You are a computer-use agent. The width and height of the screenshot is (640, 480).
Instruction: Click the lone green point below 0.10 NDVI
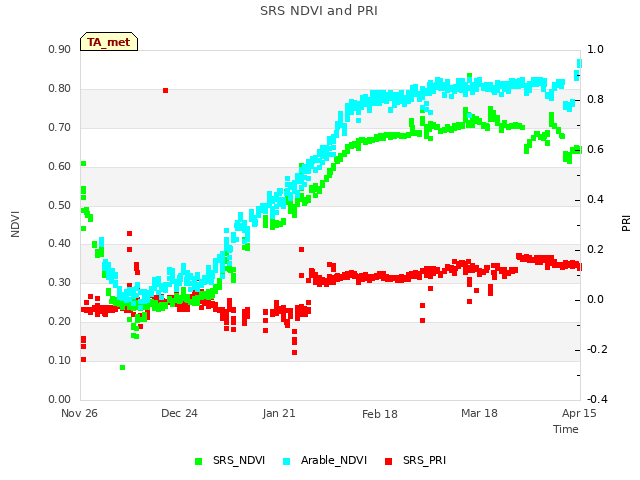[x=122, y=368]
